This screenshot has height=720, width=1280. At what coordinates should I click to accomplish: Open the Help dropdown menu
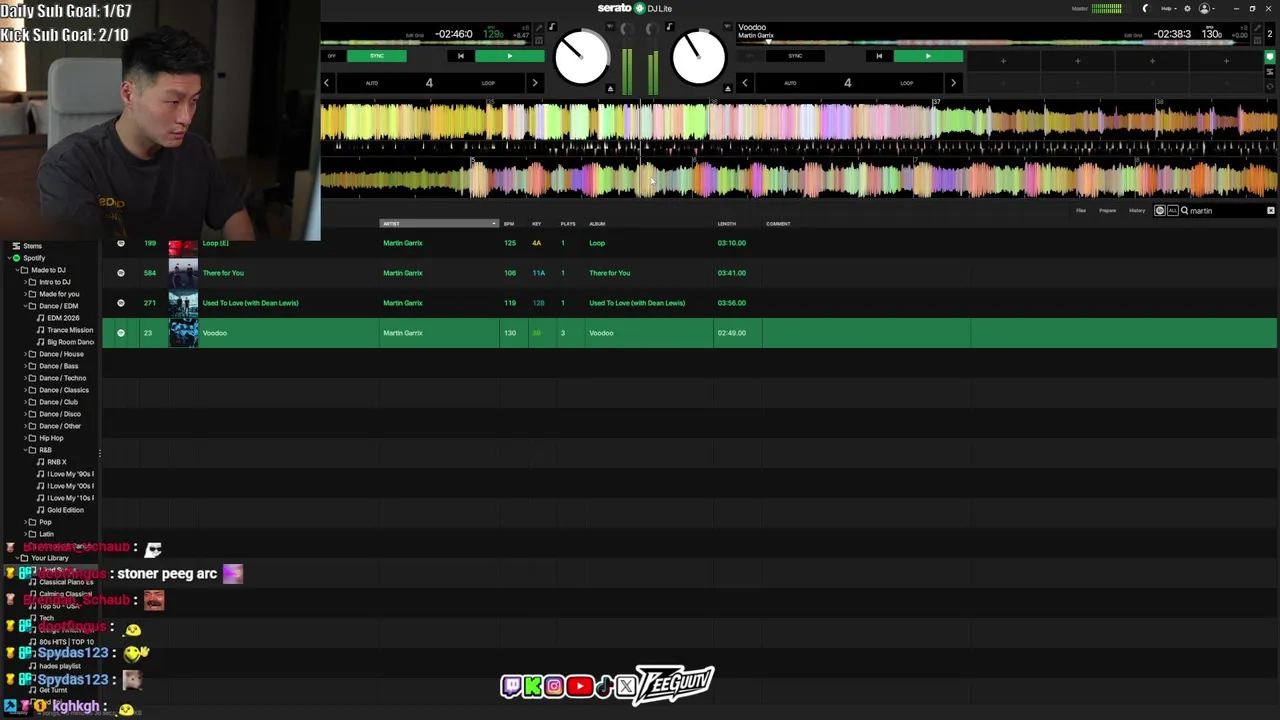coord(1168,8)
